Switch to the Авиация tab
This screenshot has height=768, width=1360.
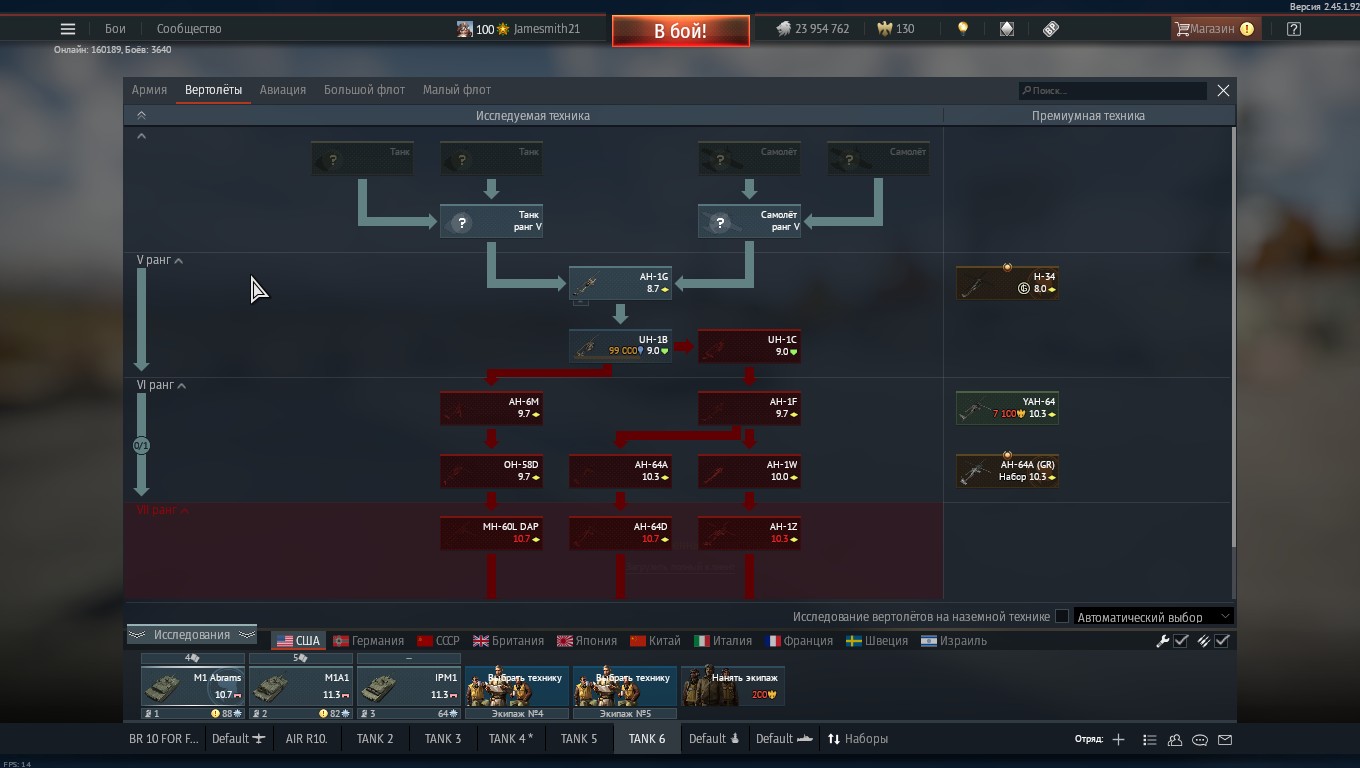click(x=283, y=90)
